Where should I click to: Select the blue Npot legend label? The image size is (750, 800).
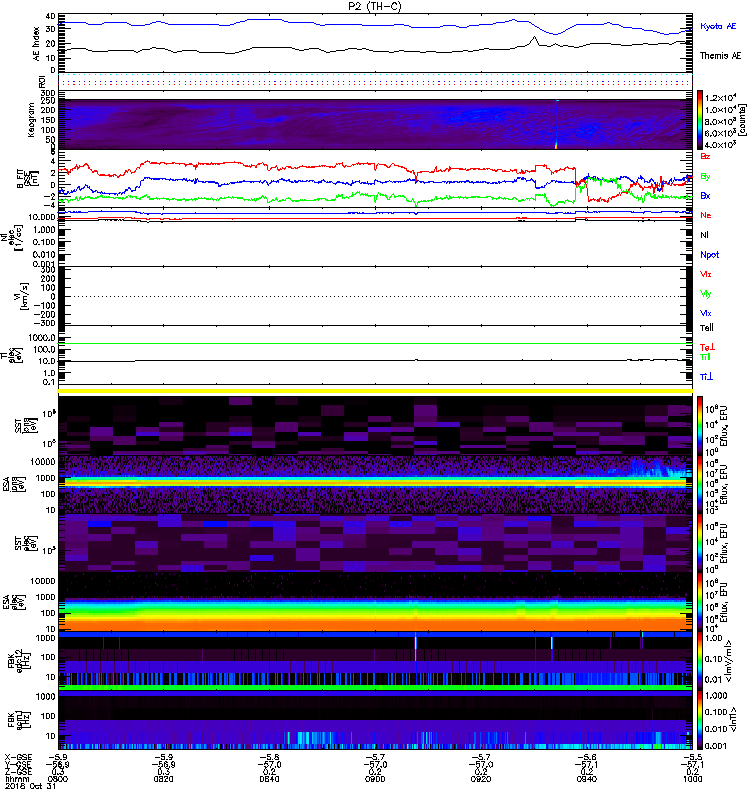click(709, 255)
